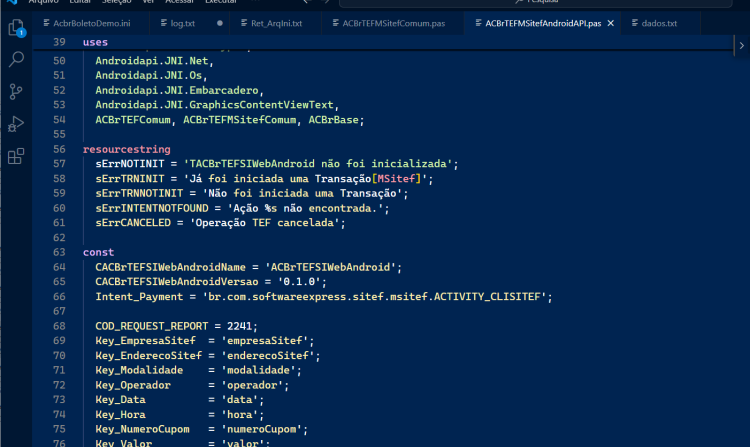Image resolution: width=750 pixels, height=447 pixels.
Task: Click the '0.1.0' version string
Action: tap(299, 282)
